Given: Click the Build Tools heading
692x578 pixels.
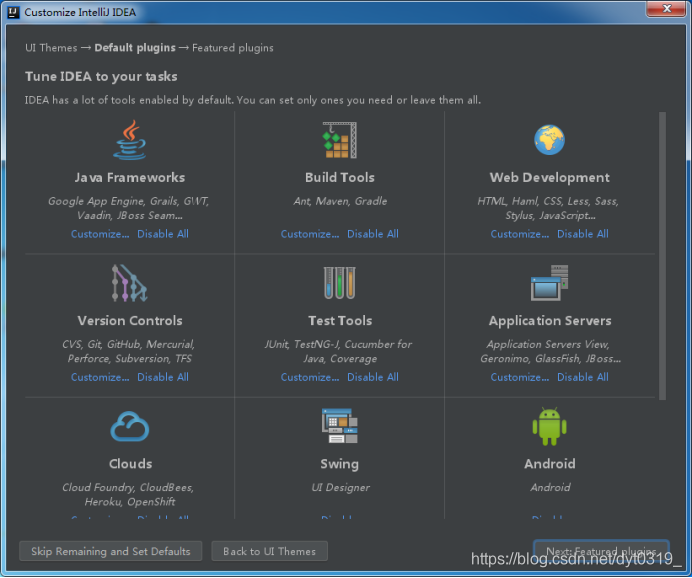Looking at the screenshot, I should [339, 177].
